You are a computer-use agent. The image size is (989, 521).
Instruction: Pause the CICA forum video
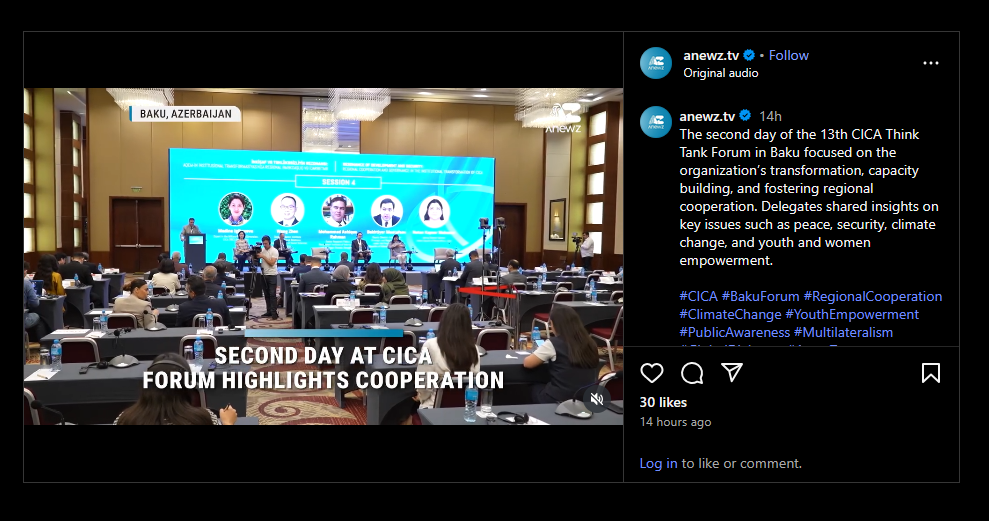click(x=323, y=256)
